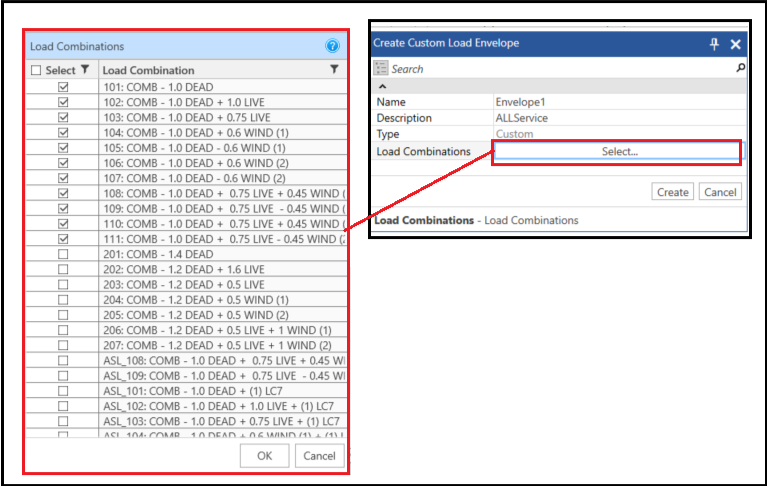The image size is (767, 486).
Task: Select row text ASL_101: COMB - 1.0 DEAD + (1) LC7
Action: 193,391
